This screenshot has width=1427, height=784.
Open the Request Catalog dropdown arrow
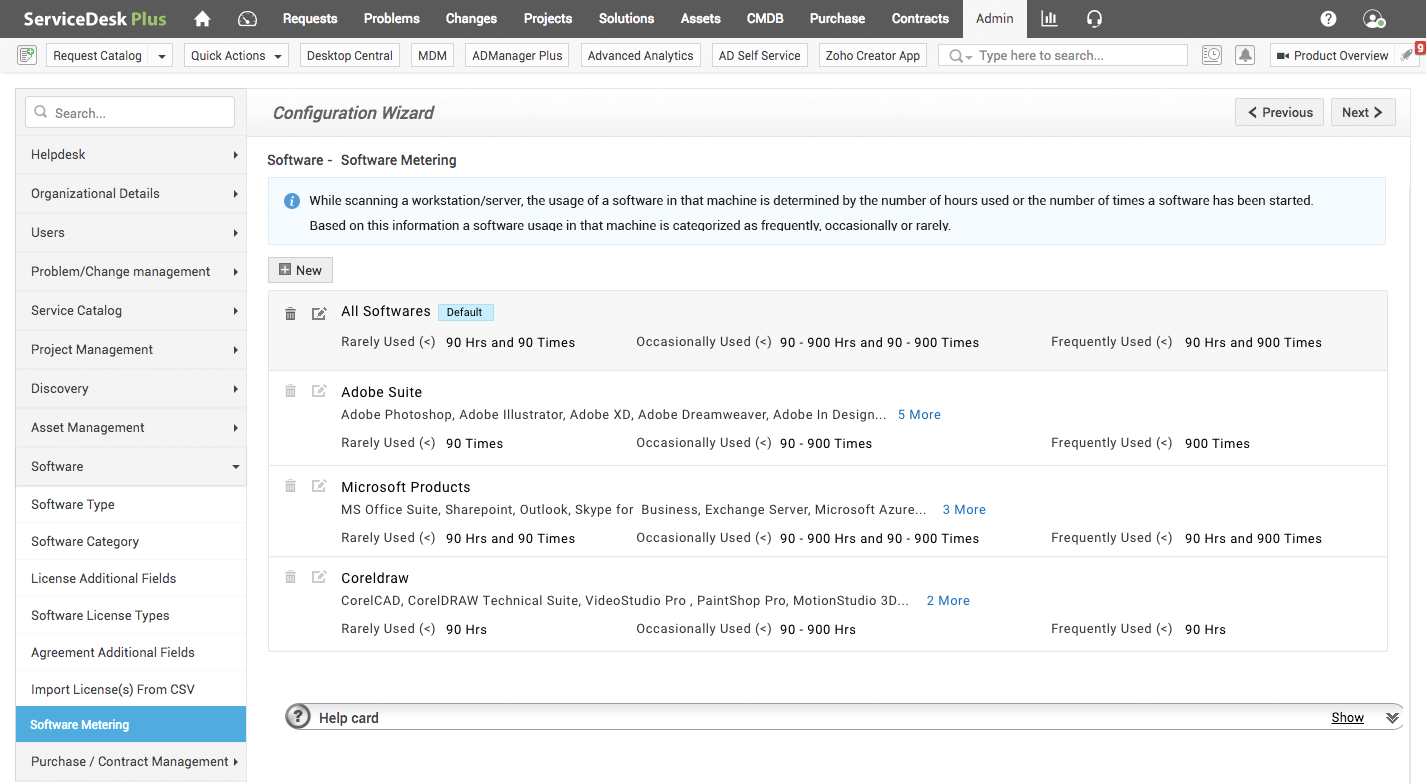[162, 56]
